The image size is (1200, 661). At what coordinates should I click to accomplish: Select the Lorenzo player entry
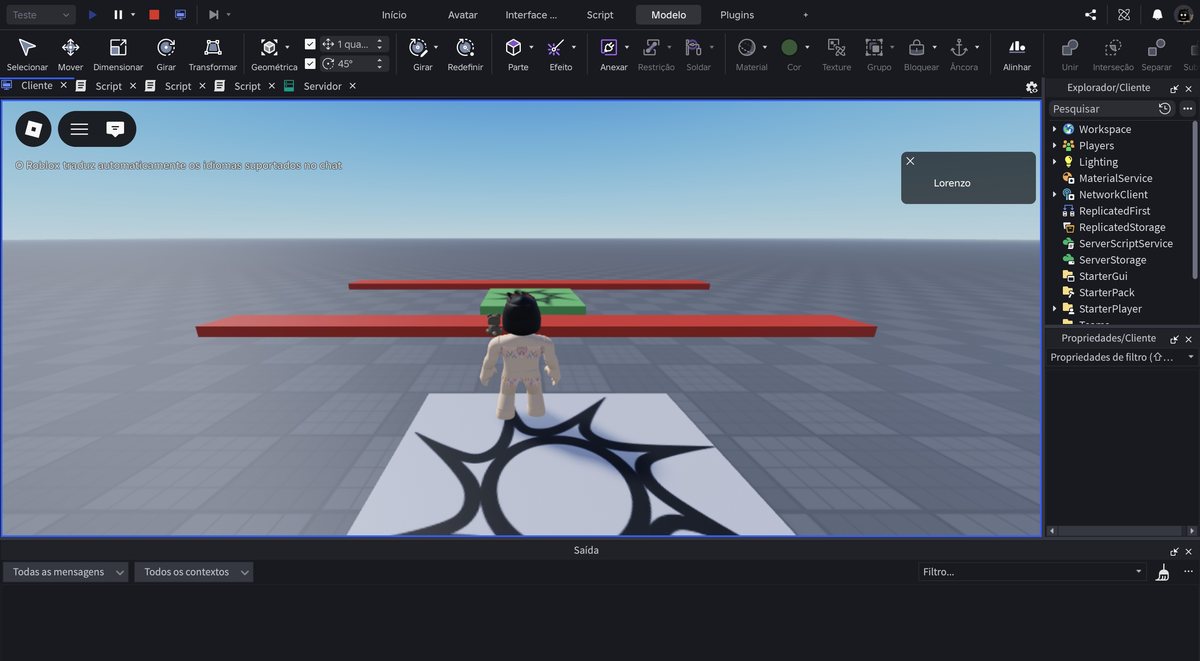point(952,183)
